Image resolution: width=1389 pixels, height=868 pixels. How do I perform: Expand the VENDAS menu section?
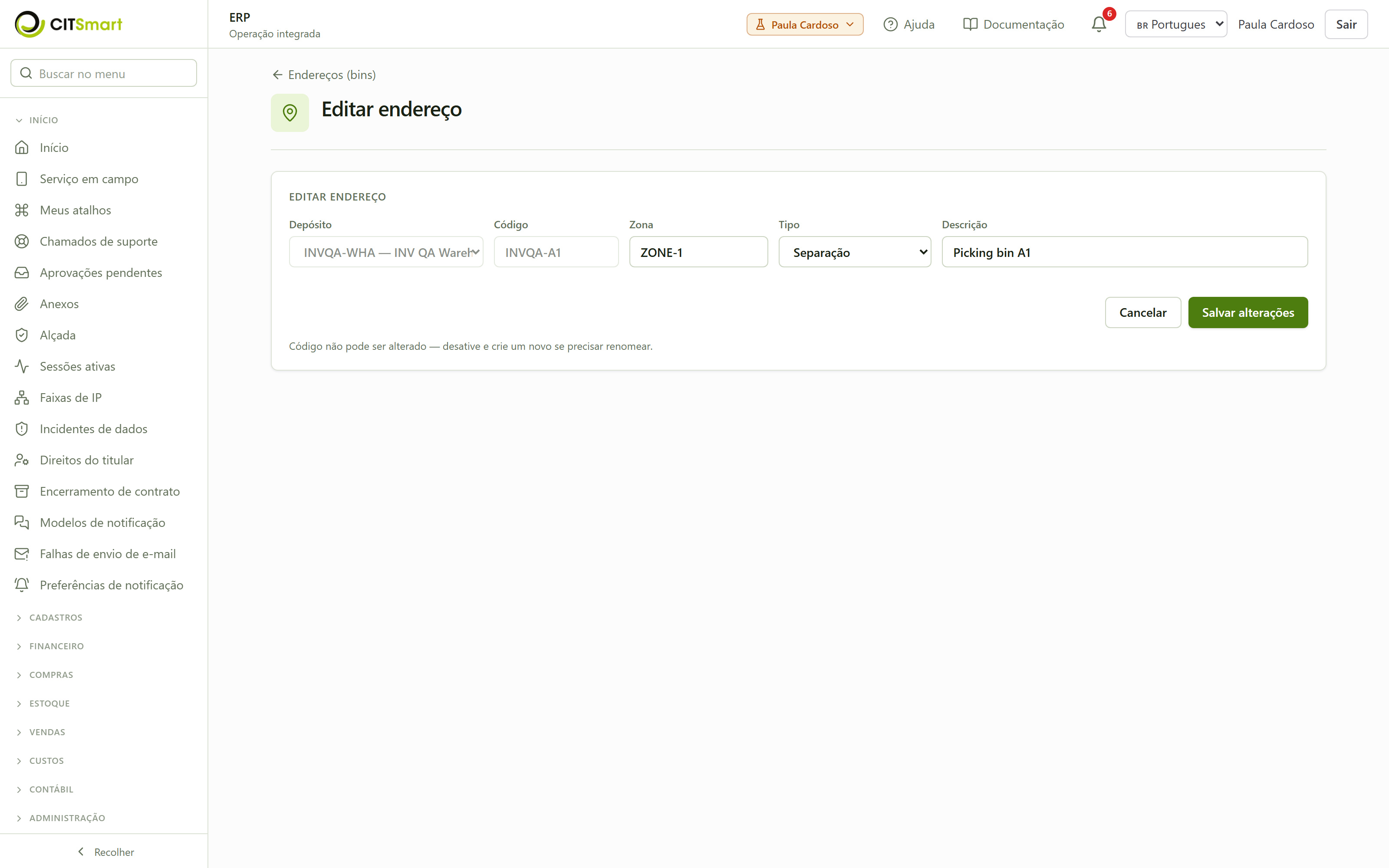tap(41, 733)
